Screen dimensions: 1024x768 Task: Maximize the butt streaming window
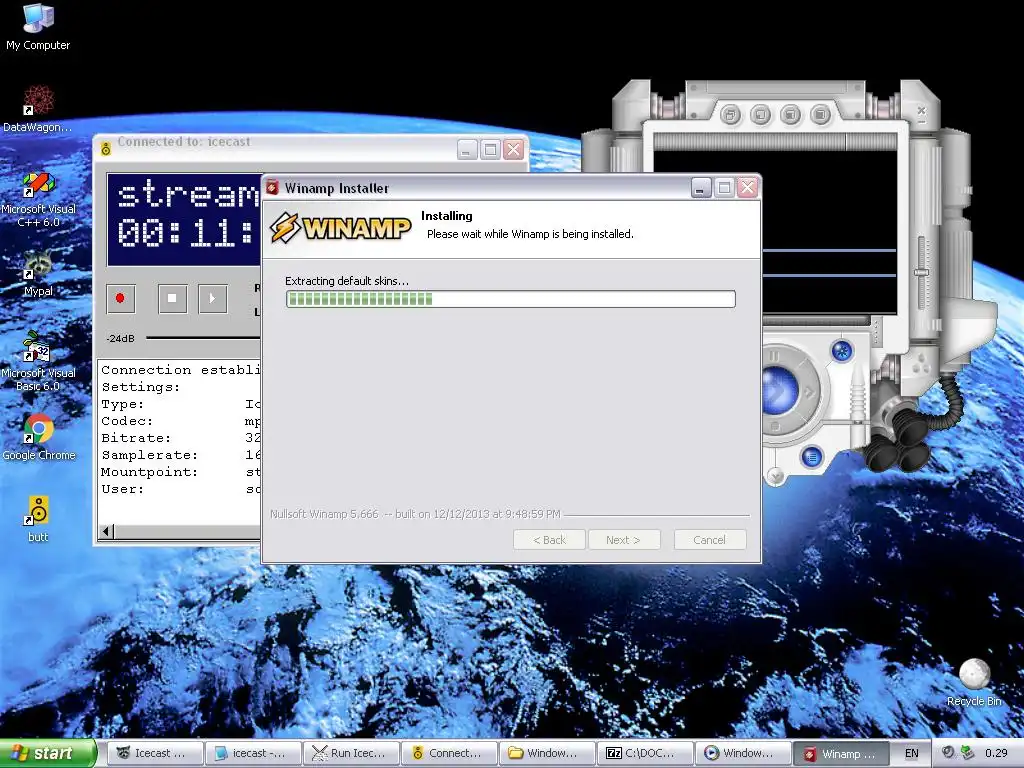point(490,150)
